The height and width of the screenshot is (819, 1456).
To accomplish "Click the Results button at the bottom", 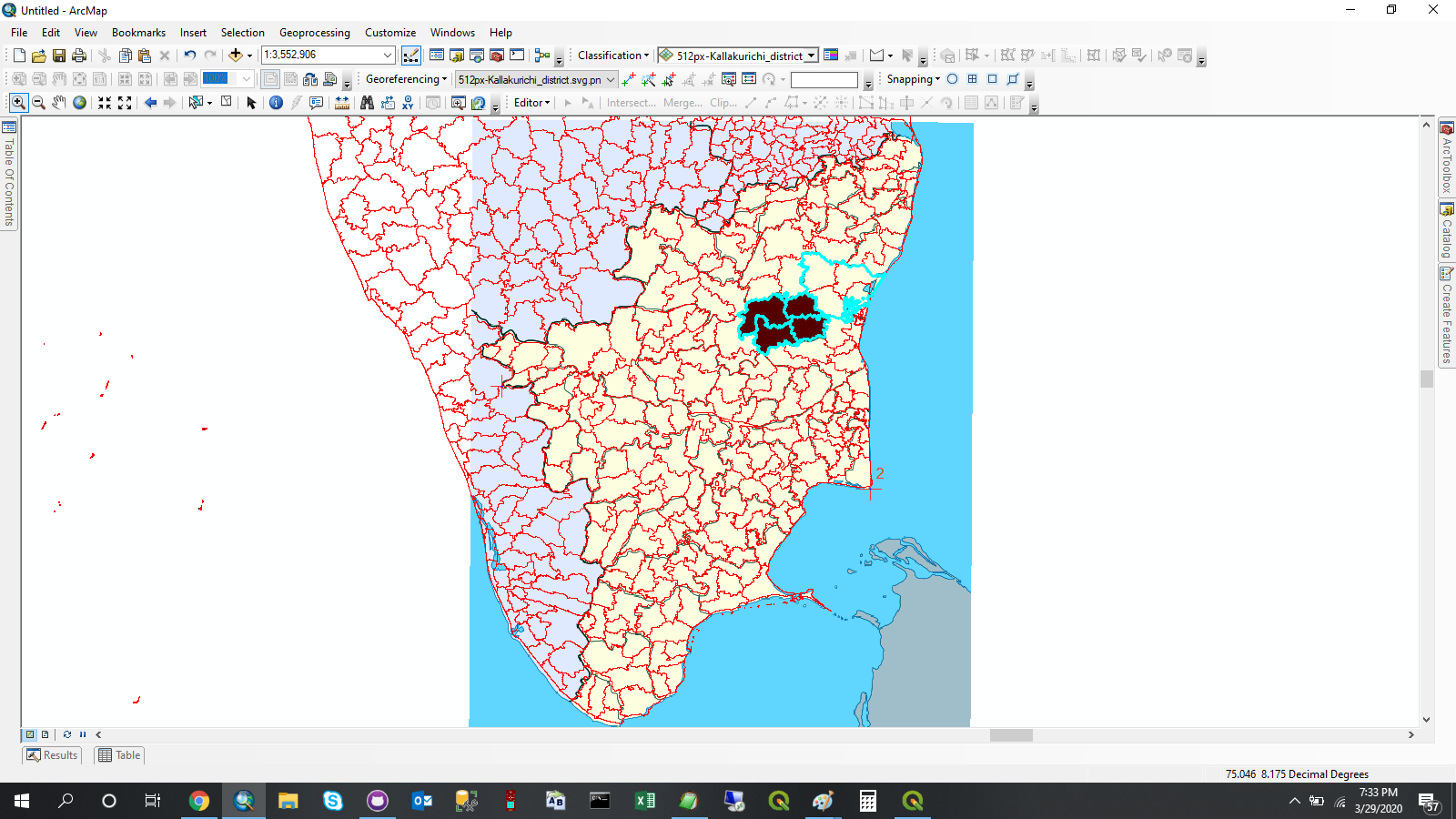I will [x=51, y=754].
